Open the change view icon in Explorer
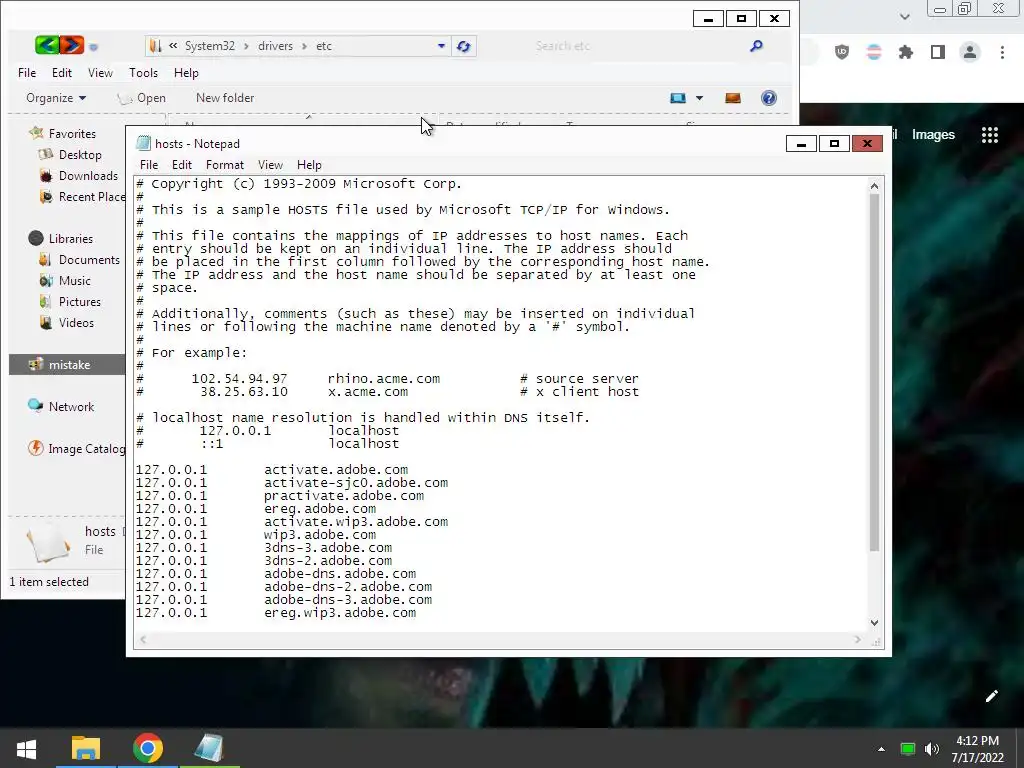Screen dimensions: 1024x768 [x=678, y=98]
